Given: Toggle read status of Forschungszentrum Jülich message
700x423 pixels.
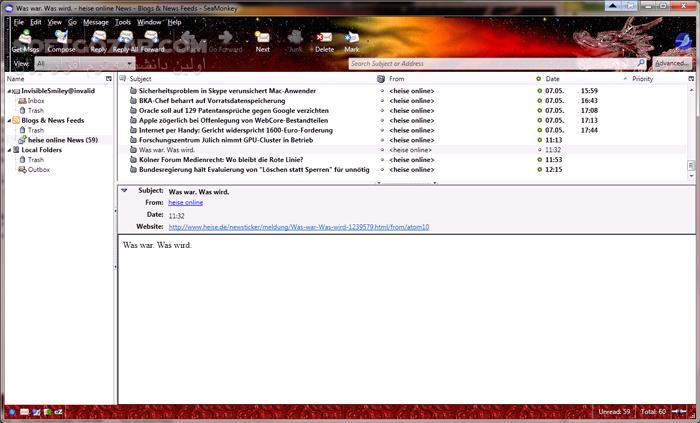Looking at the screenshot, I should 540,140.
